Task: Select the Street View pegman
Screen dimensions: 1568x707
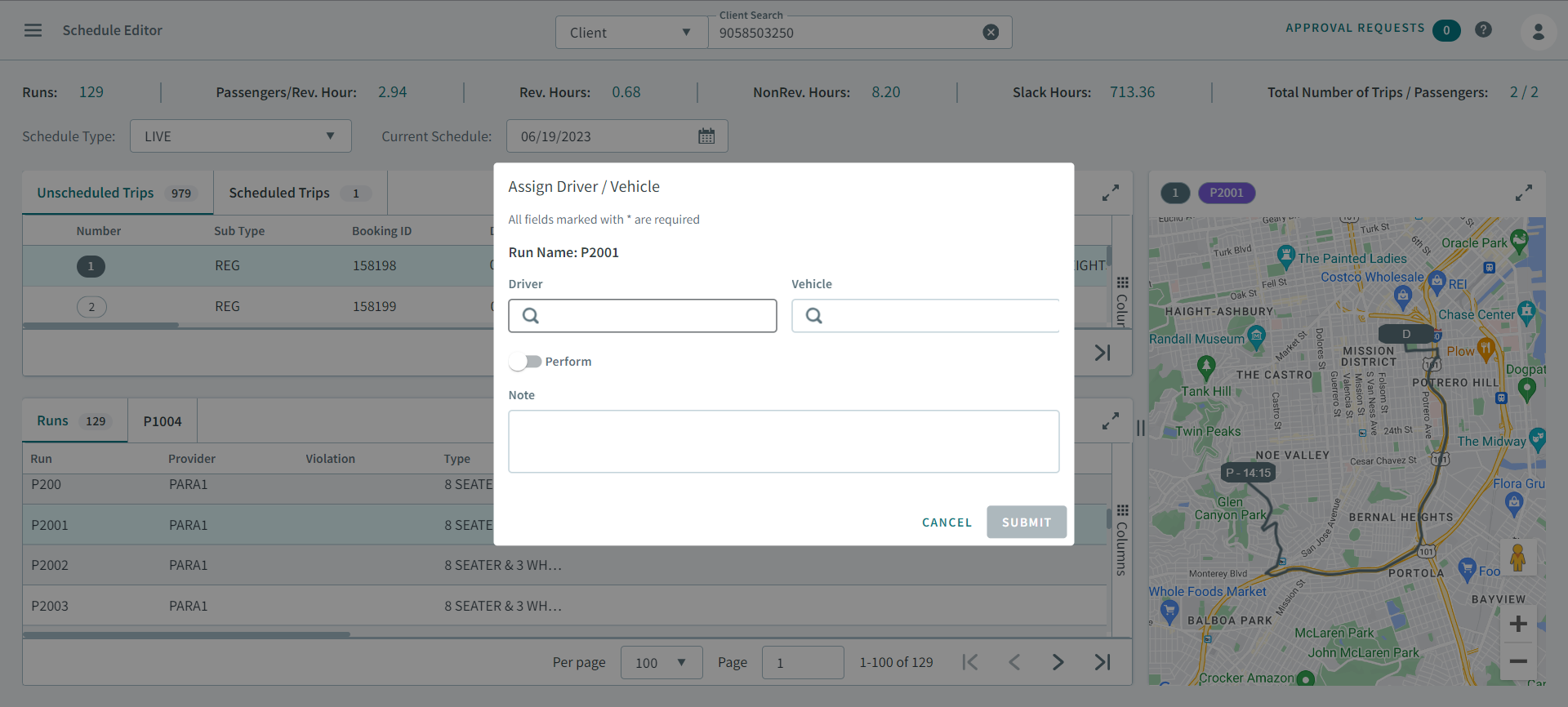Action: [1518, 558]
